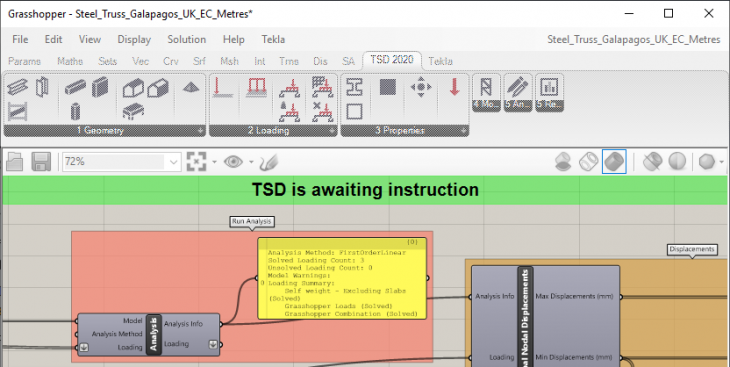
Task: Click the Run Analysis group label
Action: tap(251, 222)
